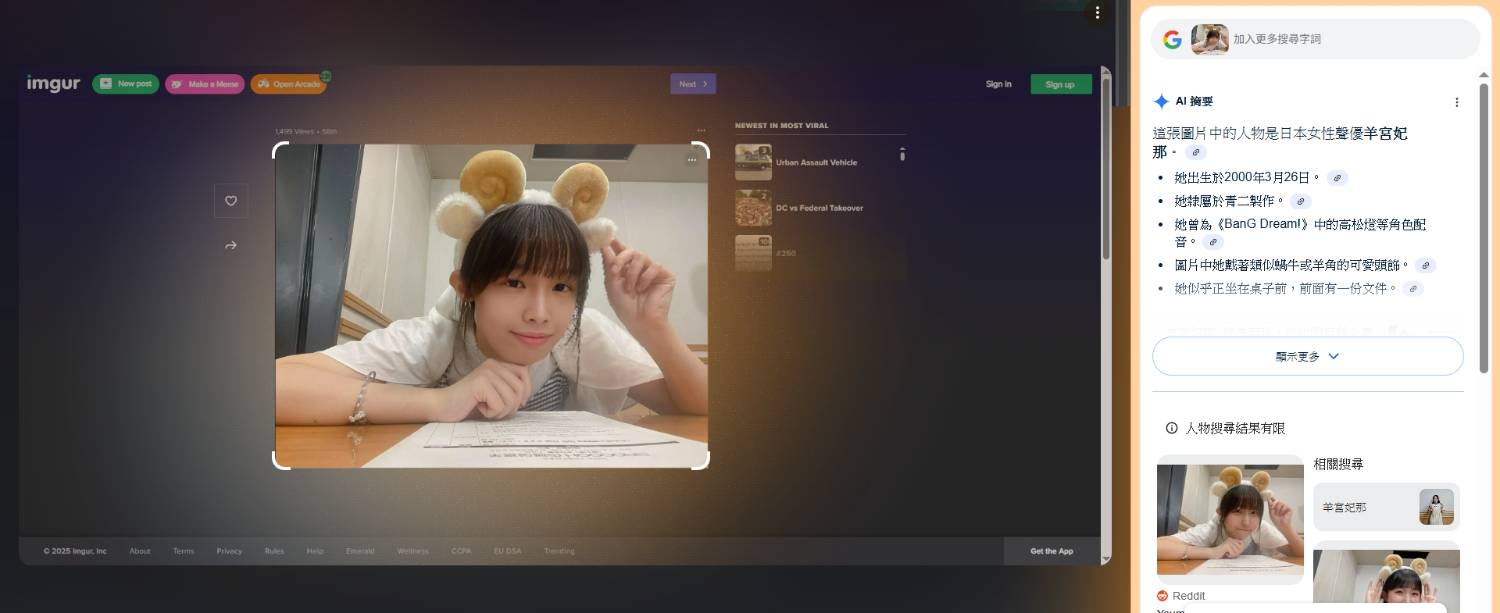Viewport: 1500px width, 613px height.
Task: Click the © 2025 Imgur, Inc text
Action: pyautogui.click(x=75, y=551)
